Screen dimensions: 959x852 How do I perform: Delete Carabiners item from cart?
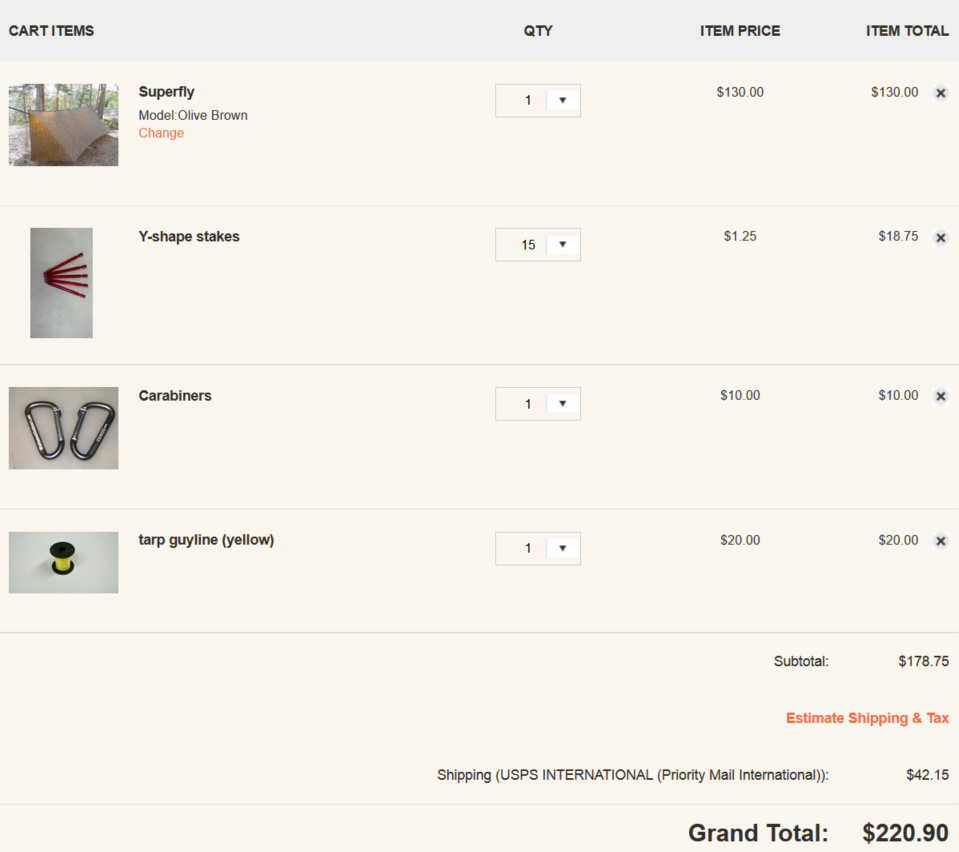click(x=940, y=396)
